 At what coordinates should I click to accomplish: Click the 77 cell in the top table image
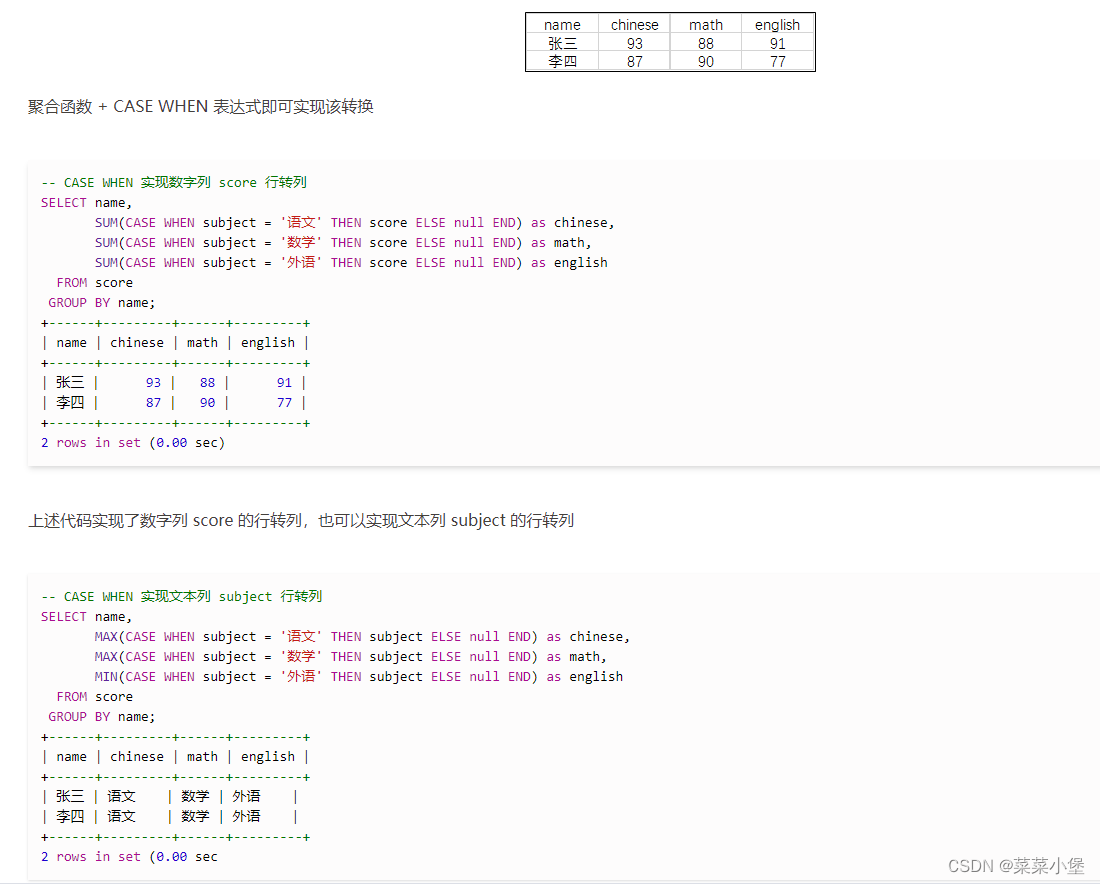click(x=777, y=62)
